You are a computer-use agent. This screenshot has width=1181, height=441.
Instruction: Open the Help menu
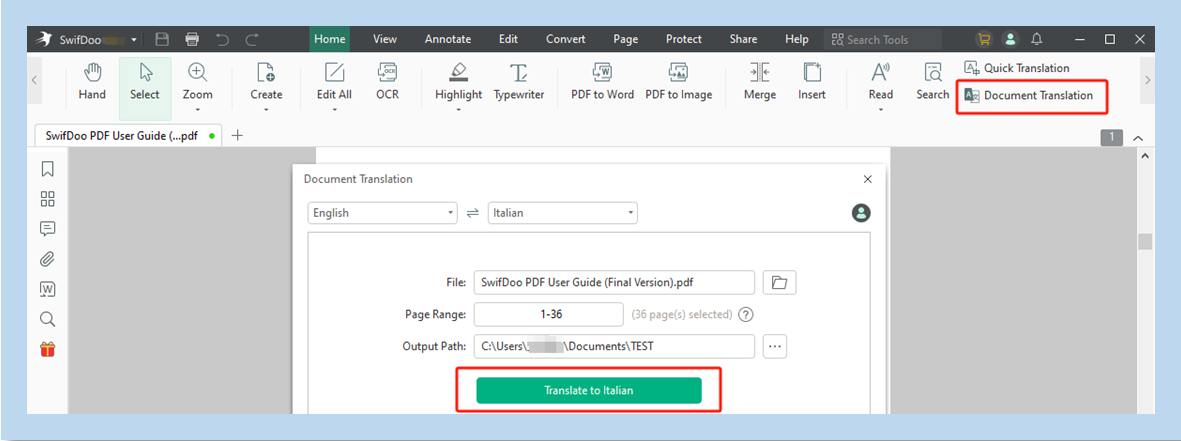pyautogui.click(x=797, y=39)
